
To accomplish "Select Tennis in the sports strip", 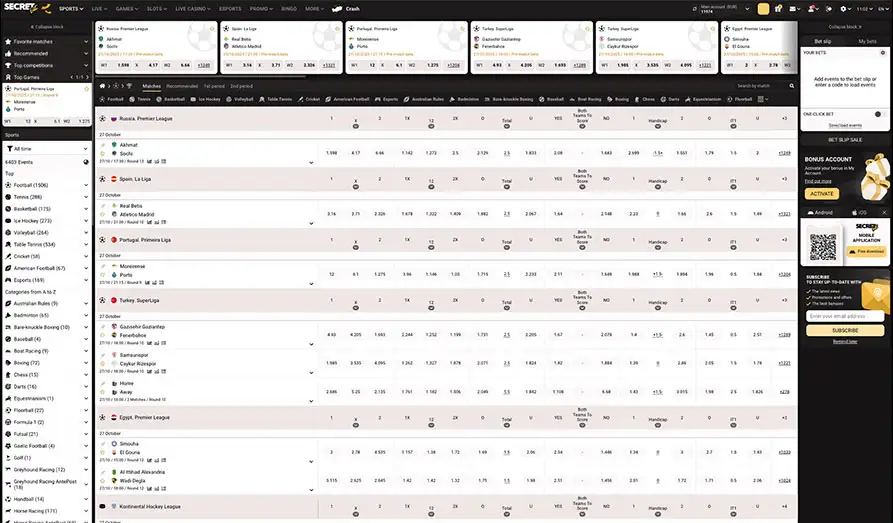I will (140, 99).
